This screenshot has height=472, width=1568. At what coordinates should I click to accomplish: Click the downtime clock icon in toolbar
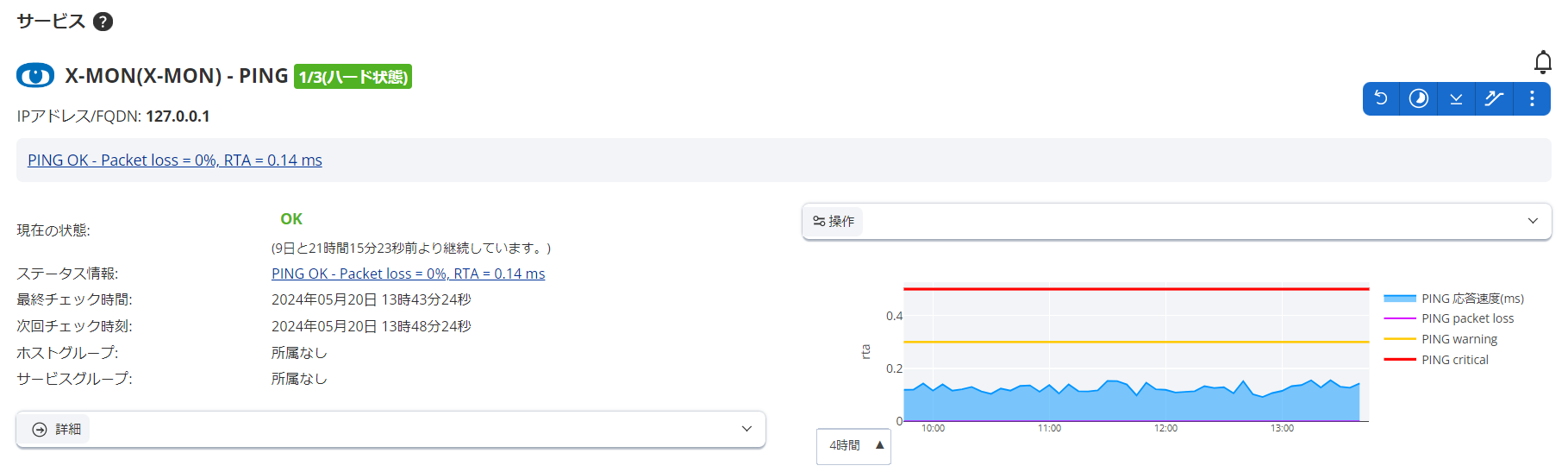1418,98
